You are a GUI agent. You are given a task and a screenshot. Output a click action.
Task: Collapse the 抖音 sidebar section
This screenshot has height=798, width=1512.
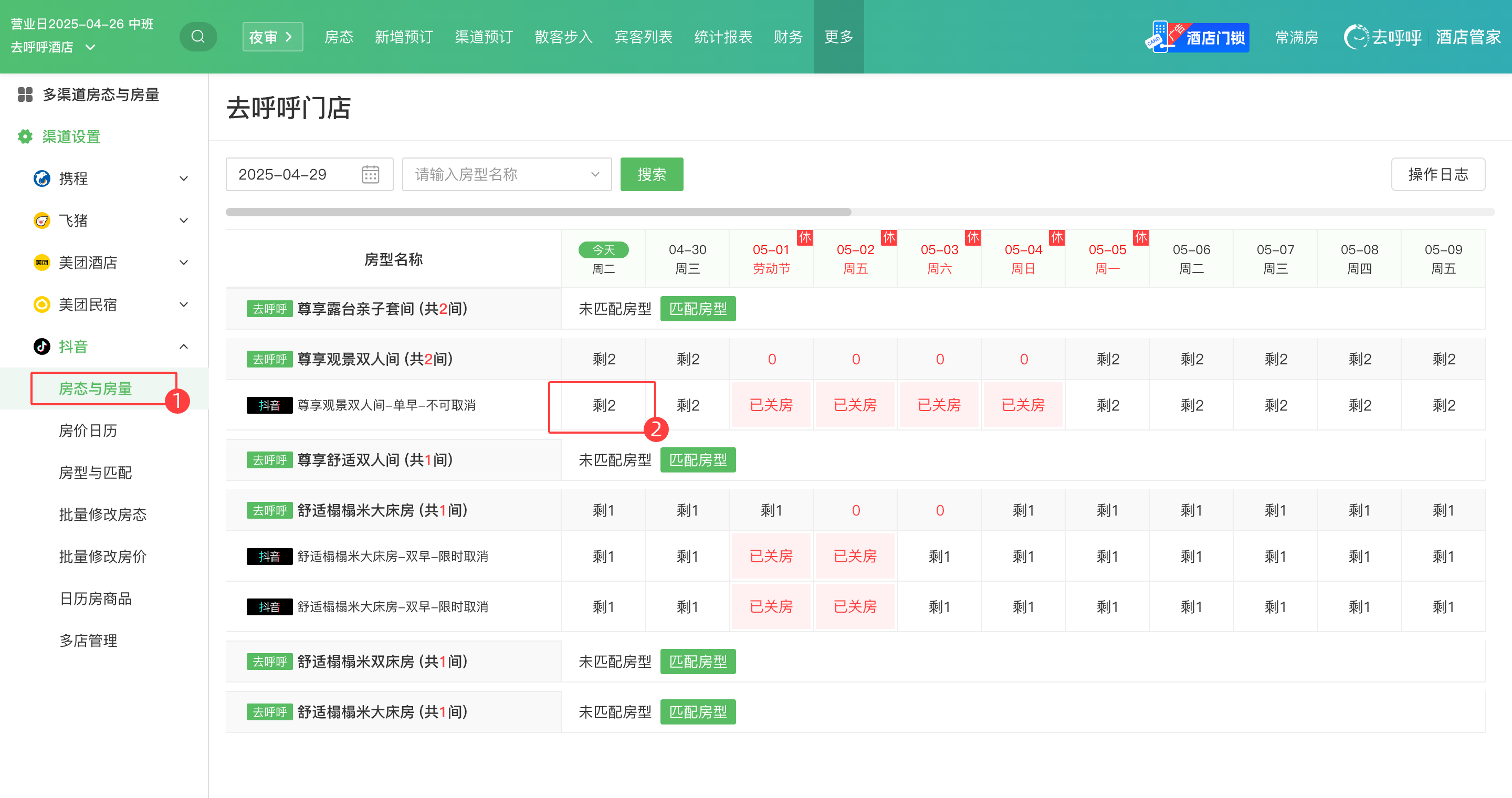(x=184, y=346)
